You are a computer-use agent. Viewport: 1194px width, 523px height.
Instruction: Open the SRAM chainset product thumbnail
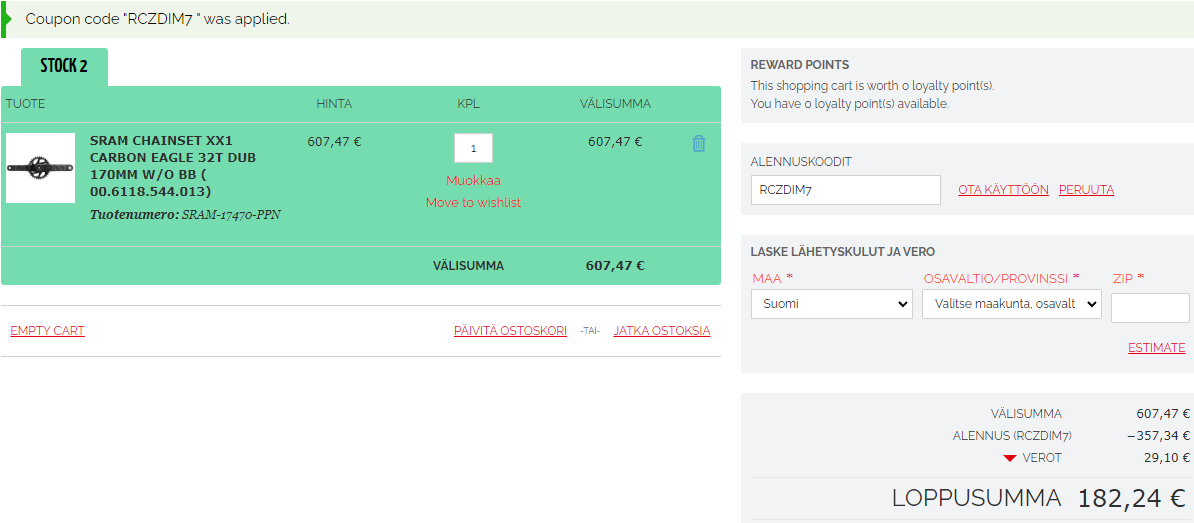point(40,168)
